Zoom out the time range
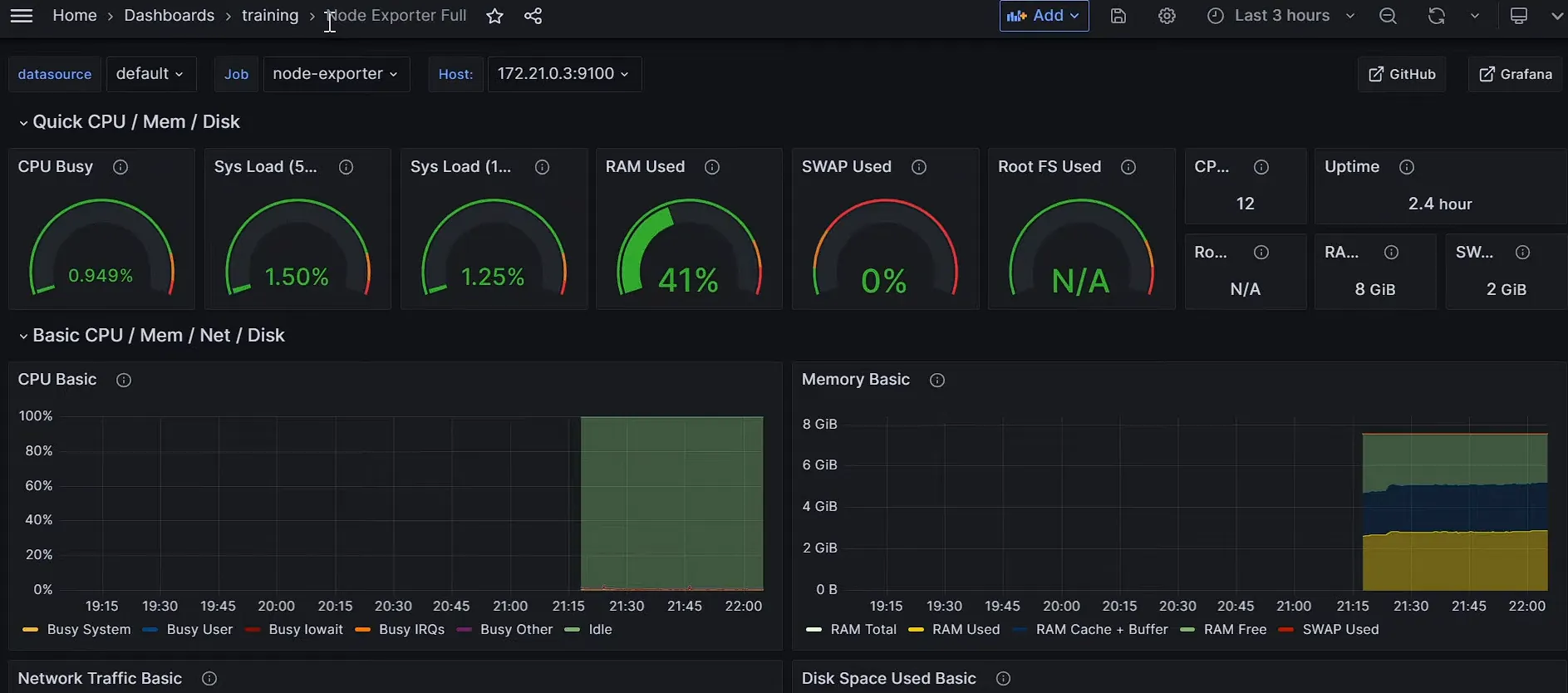 click(1388, 16)
